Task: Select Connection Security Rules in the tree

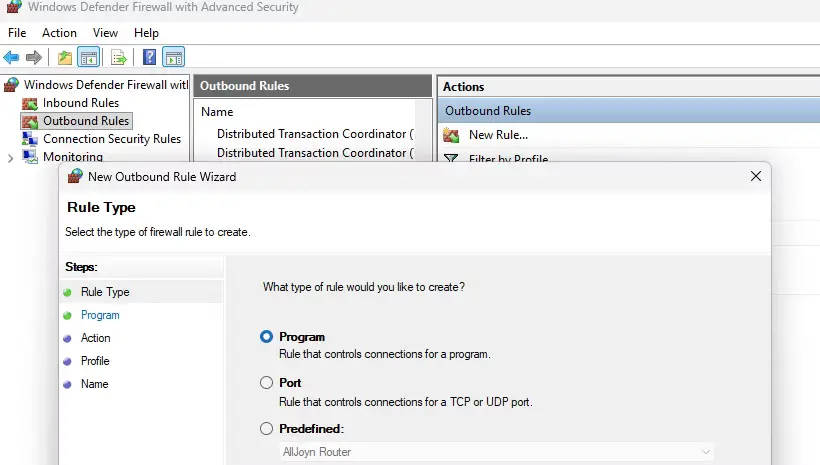Action: (x=112, y=139)
